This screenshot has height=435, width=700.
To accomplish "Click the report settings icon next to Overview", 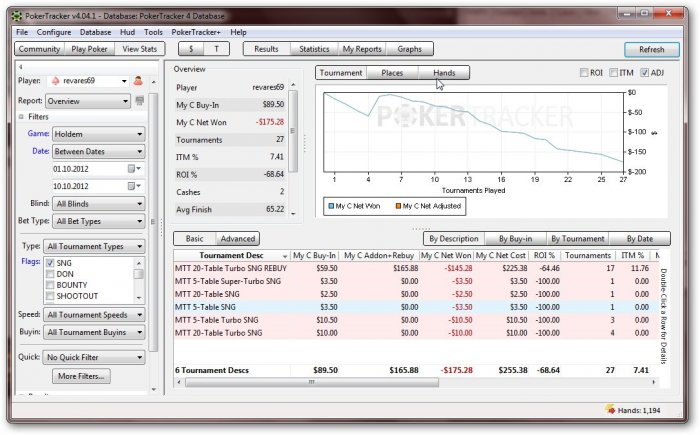I will click(140, 101).
